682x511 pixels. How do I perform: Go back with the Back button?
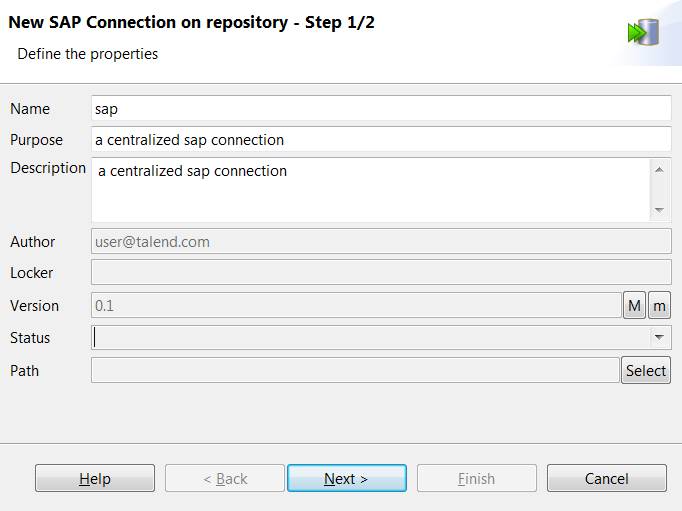point(225,479)
